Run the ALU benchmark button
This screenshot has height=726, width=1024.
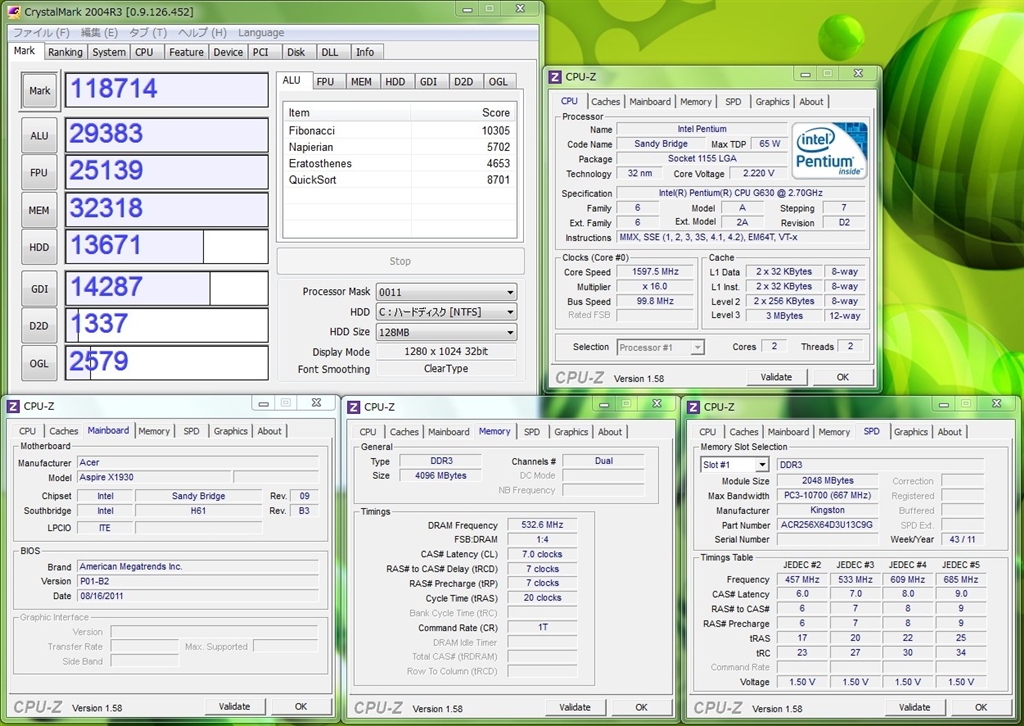pyautogui.click(x=39, y=135)
